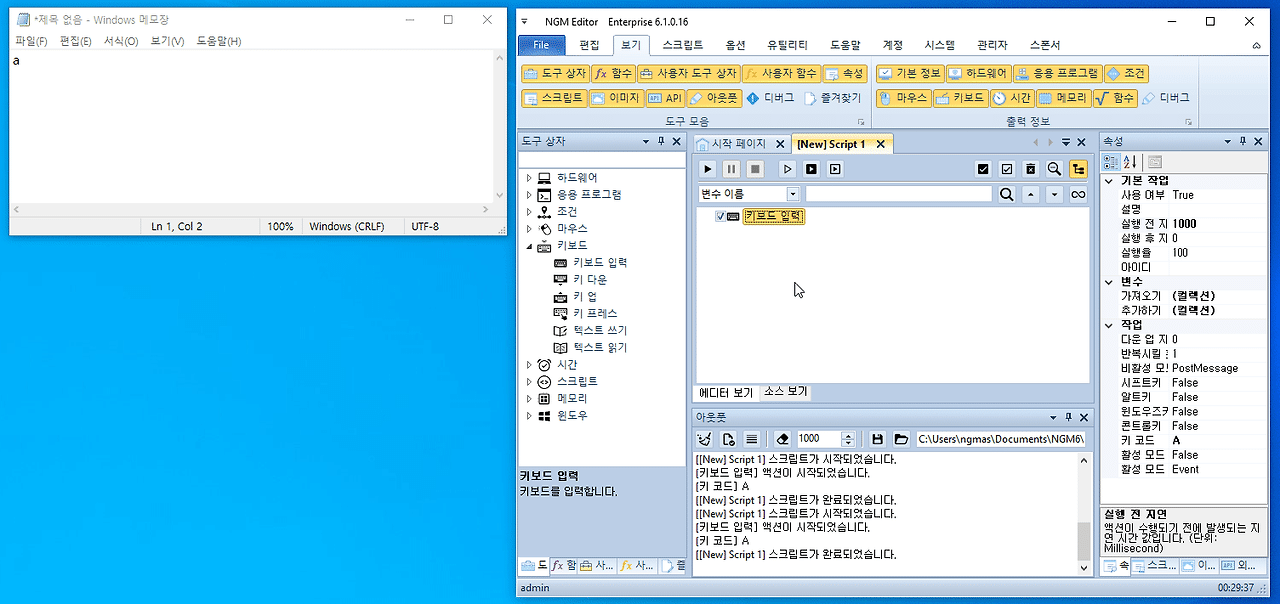Toggle the 메모리 button in 출력 정보 group
This screenshot has width=1280, height=604.
pos(1062,98)
